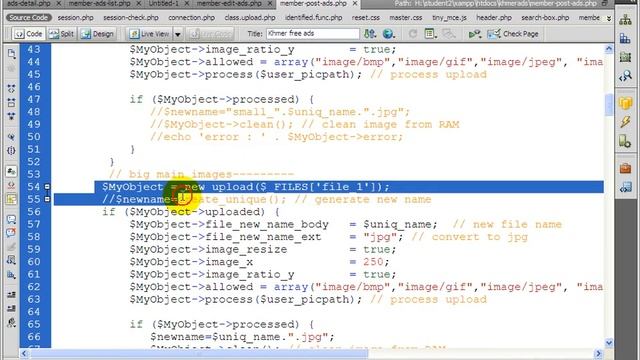Open the Server Behaviors gear panel icon
This screenshot has width=640, height=360.
pyautogui.click(x=625, y=141)
